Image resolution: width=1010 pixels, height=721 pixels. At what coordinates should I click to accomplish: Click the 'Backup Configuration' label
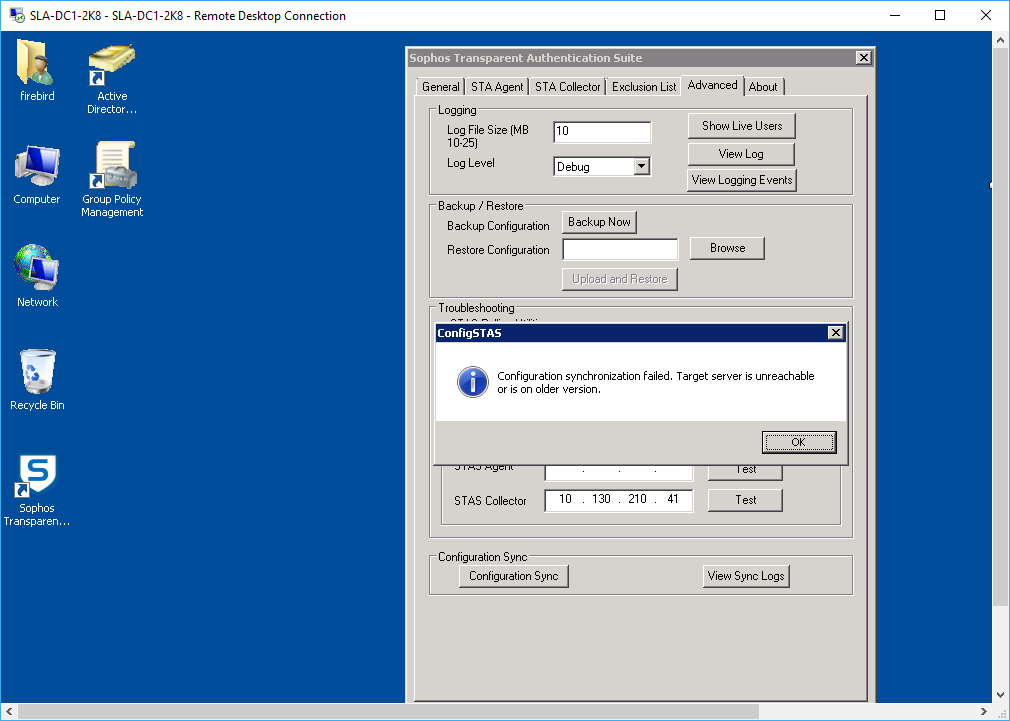498,226
